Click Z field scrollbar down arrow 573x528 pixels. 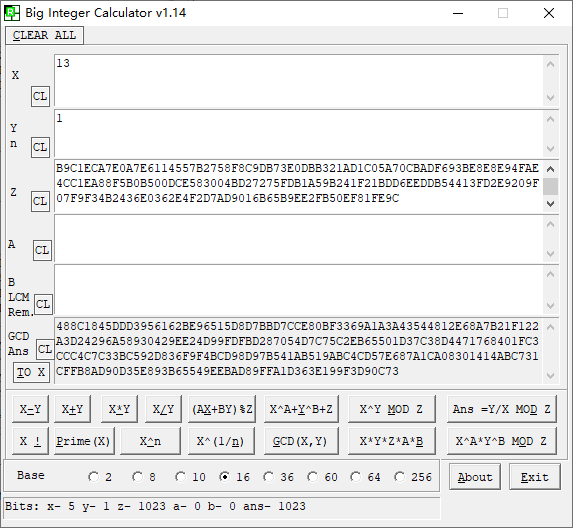pos(551,204)
